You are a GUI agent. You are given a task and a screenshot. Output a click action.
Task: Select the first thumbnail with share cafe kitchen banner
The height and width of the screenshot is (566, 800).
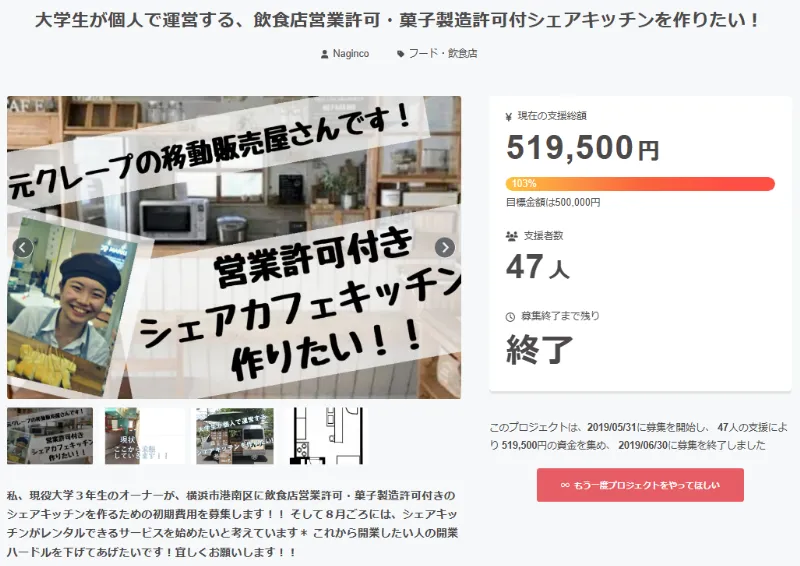pyautogui.click(x=50, y=436)
